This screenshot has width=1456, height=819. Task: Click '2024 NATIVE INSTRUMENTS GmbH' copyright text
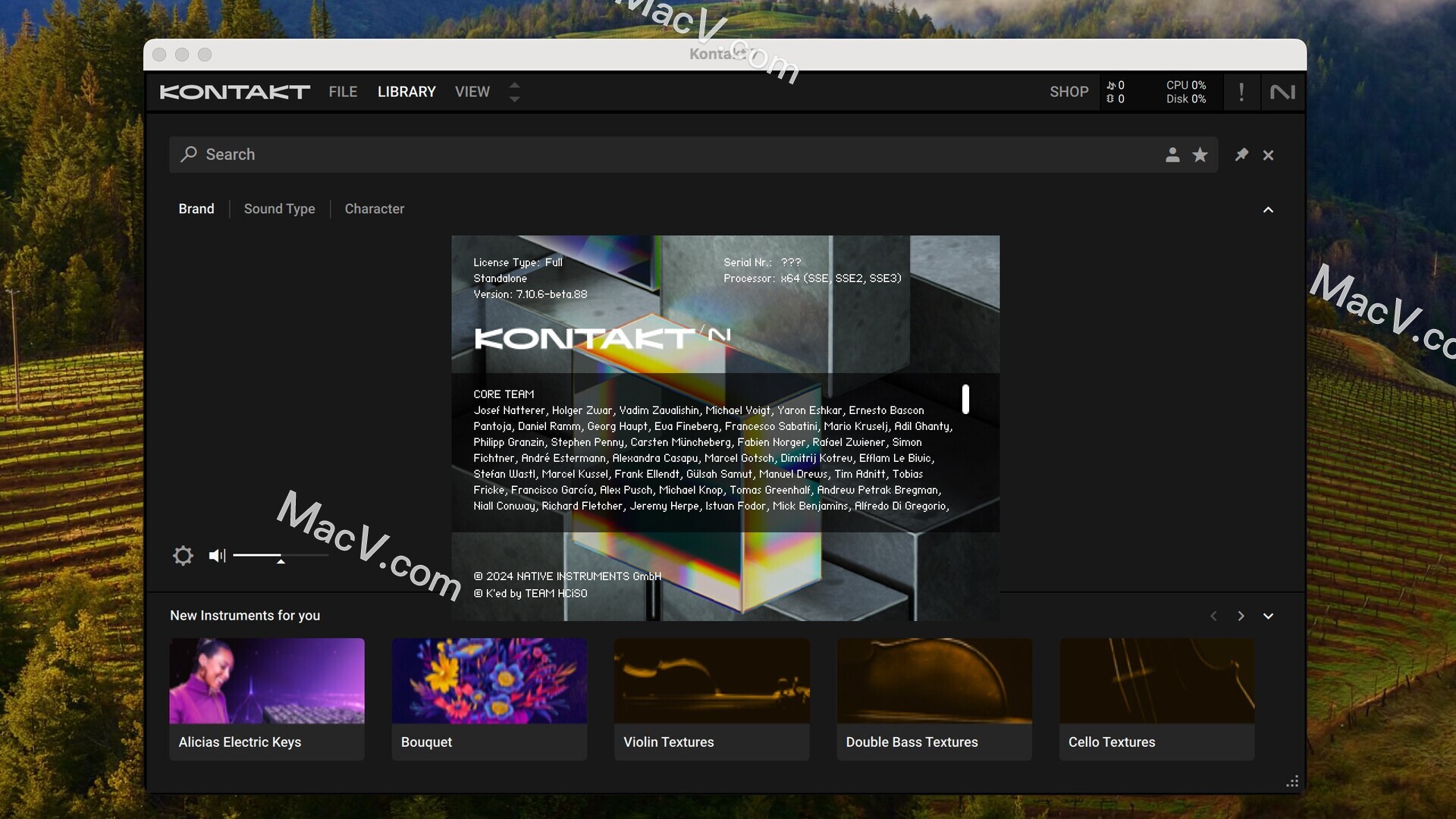pos(567,576)
